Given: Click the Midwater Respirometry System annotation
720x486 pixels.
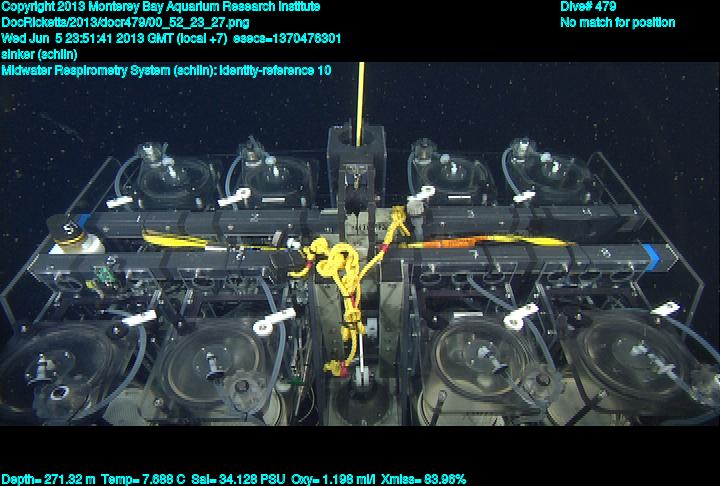Looking at the screenshot, I should click(x=166, y=71).
